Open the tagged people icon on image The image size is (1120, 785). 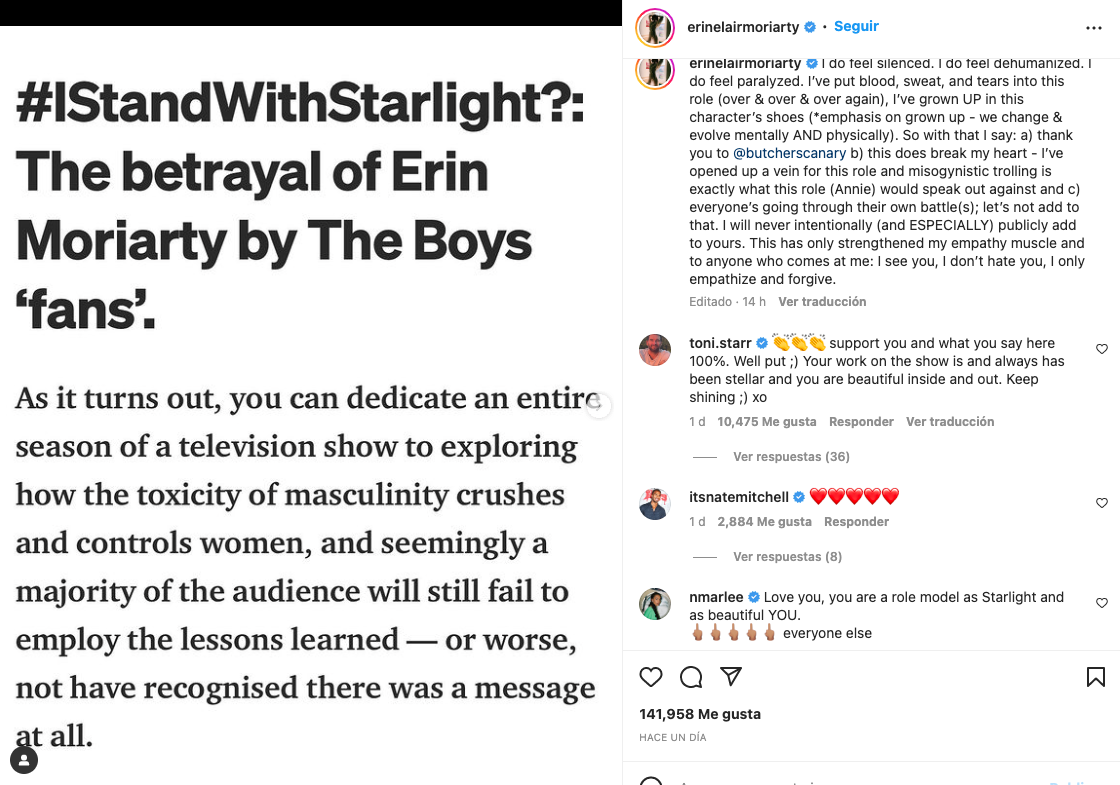tap(24, 760)
